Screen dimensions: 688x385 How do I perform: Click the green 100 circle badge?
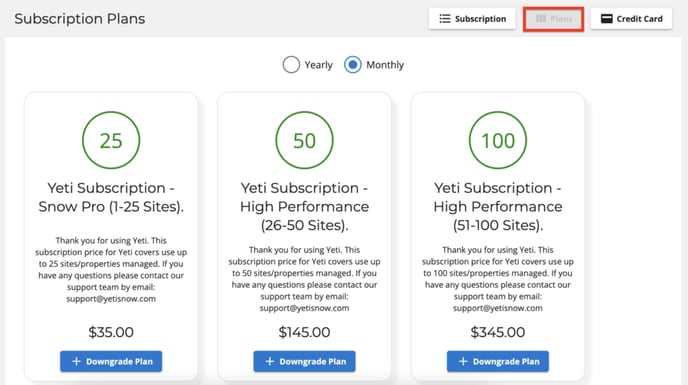(498, 140)
